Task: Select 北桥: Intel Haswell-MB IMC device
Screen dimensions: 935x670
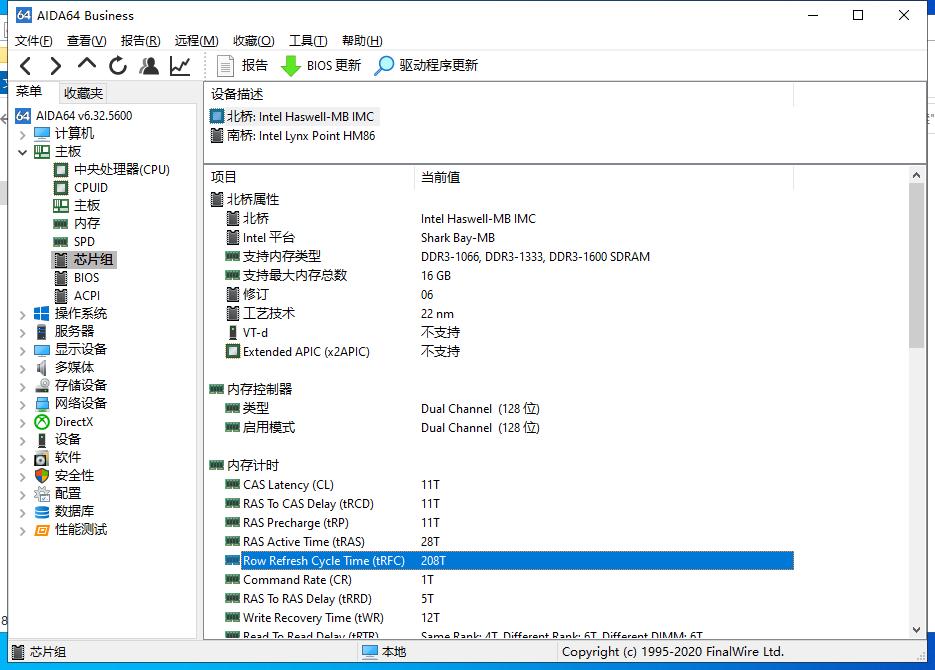Action: pyautogui.click(x=293, y=117)
